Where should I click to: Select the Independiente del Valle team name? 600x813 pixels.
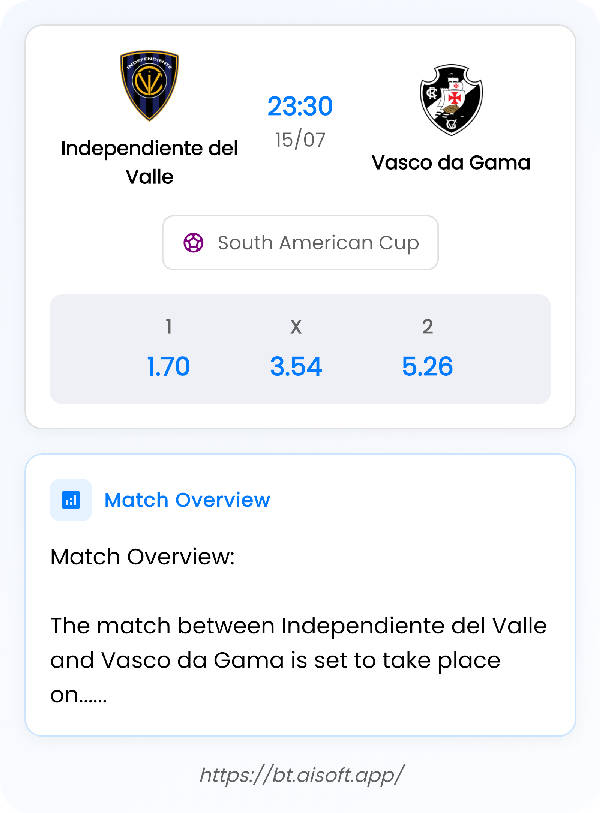pyautogui.click(x=149, y=163)
